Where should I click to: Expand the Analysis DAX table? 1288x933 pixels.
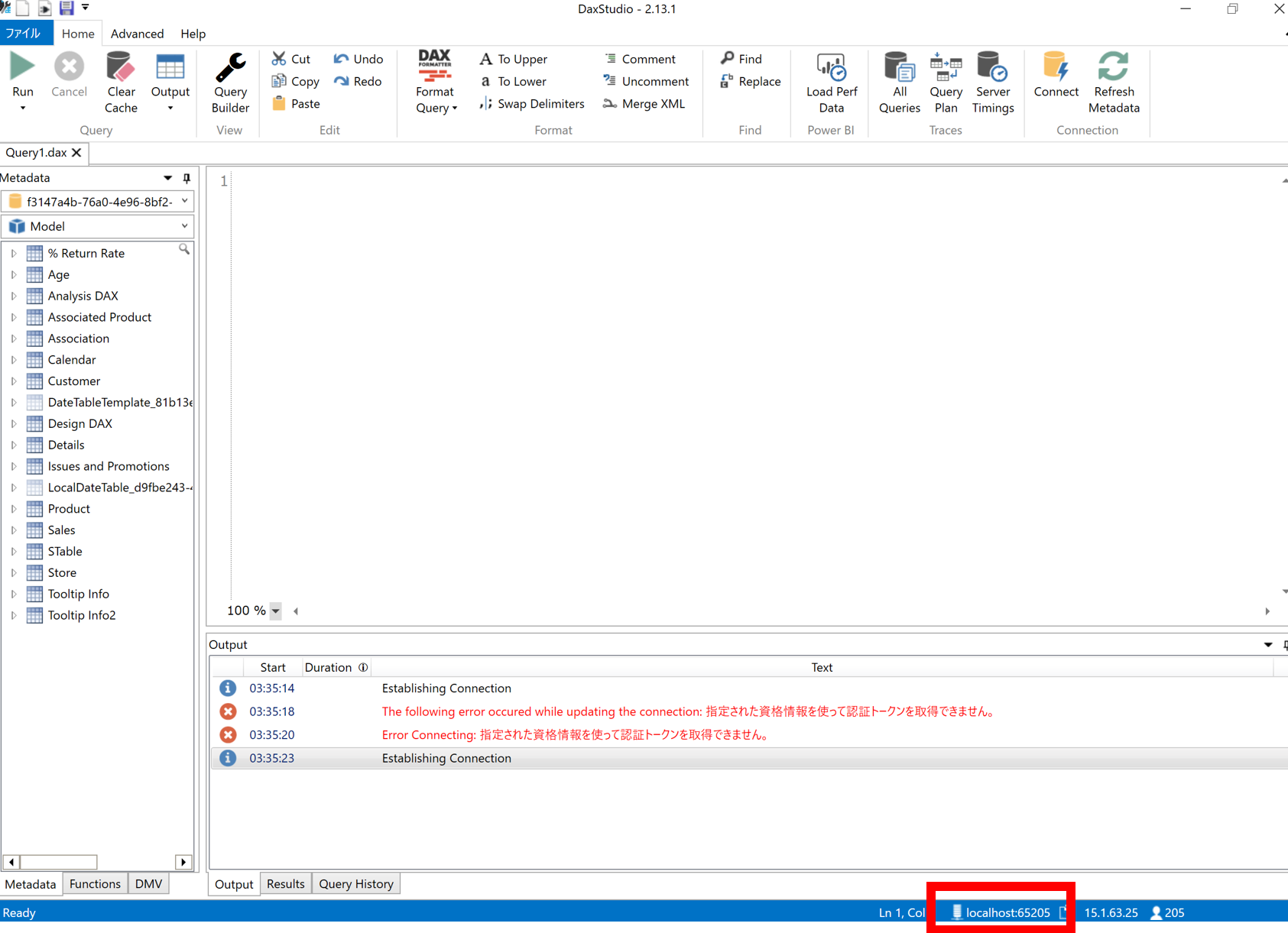[14, 296]
